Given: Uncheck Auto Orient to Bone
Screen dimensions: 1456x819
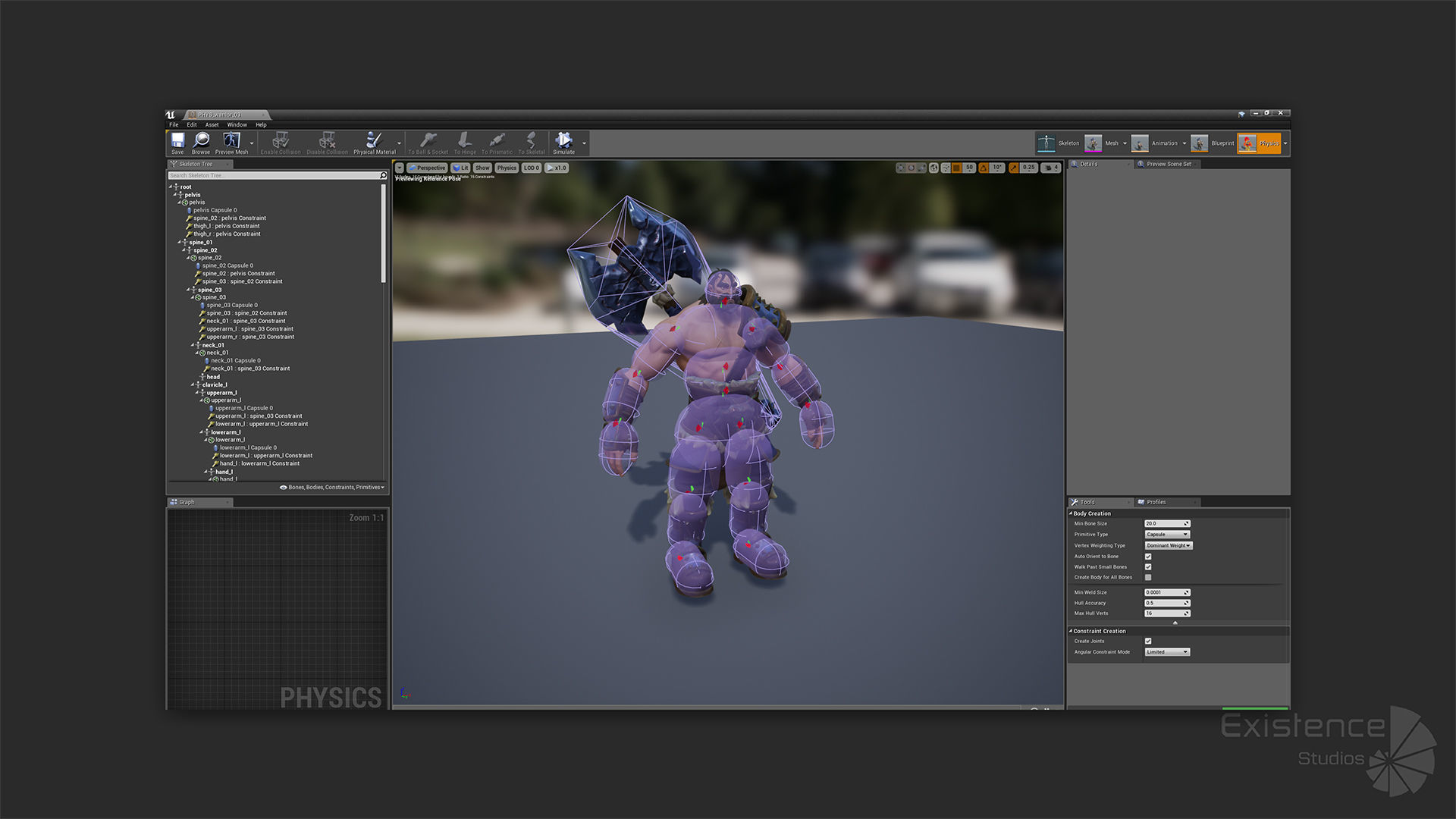Looking at the screenshot, I should pyautogui.click(x=1148, y=557).
